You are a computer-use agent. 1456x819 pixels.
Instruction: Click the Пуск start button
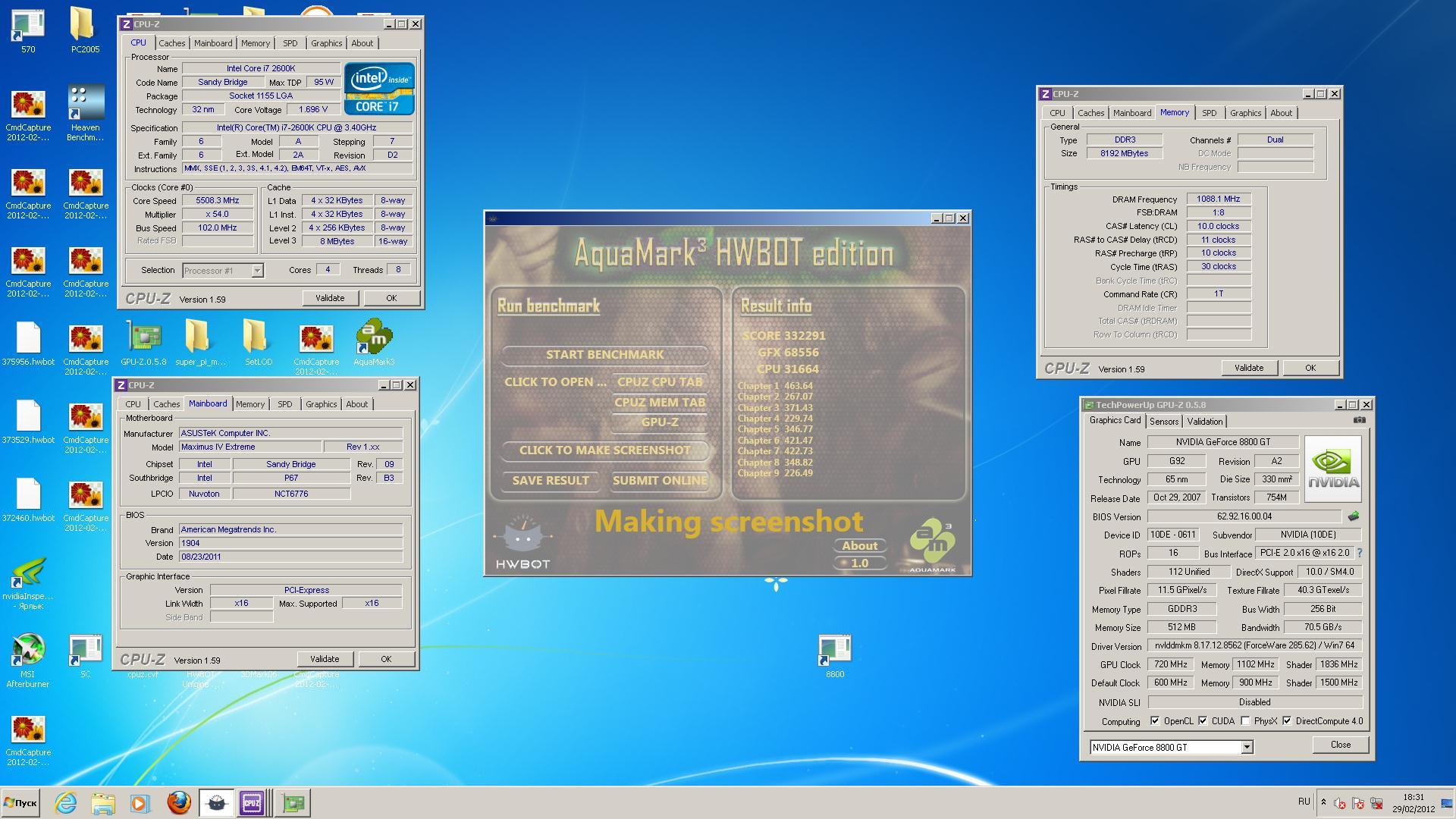pyautogui.click(x=20, y=802)
